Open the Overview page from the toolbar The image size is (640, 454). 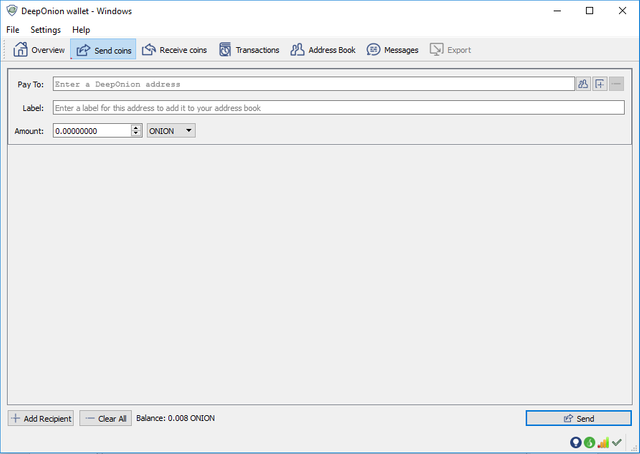[39, 50]
